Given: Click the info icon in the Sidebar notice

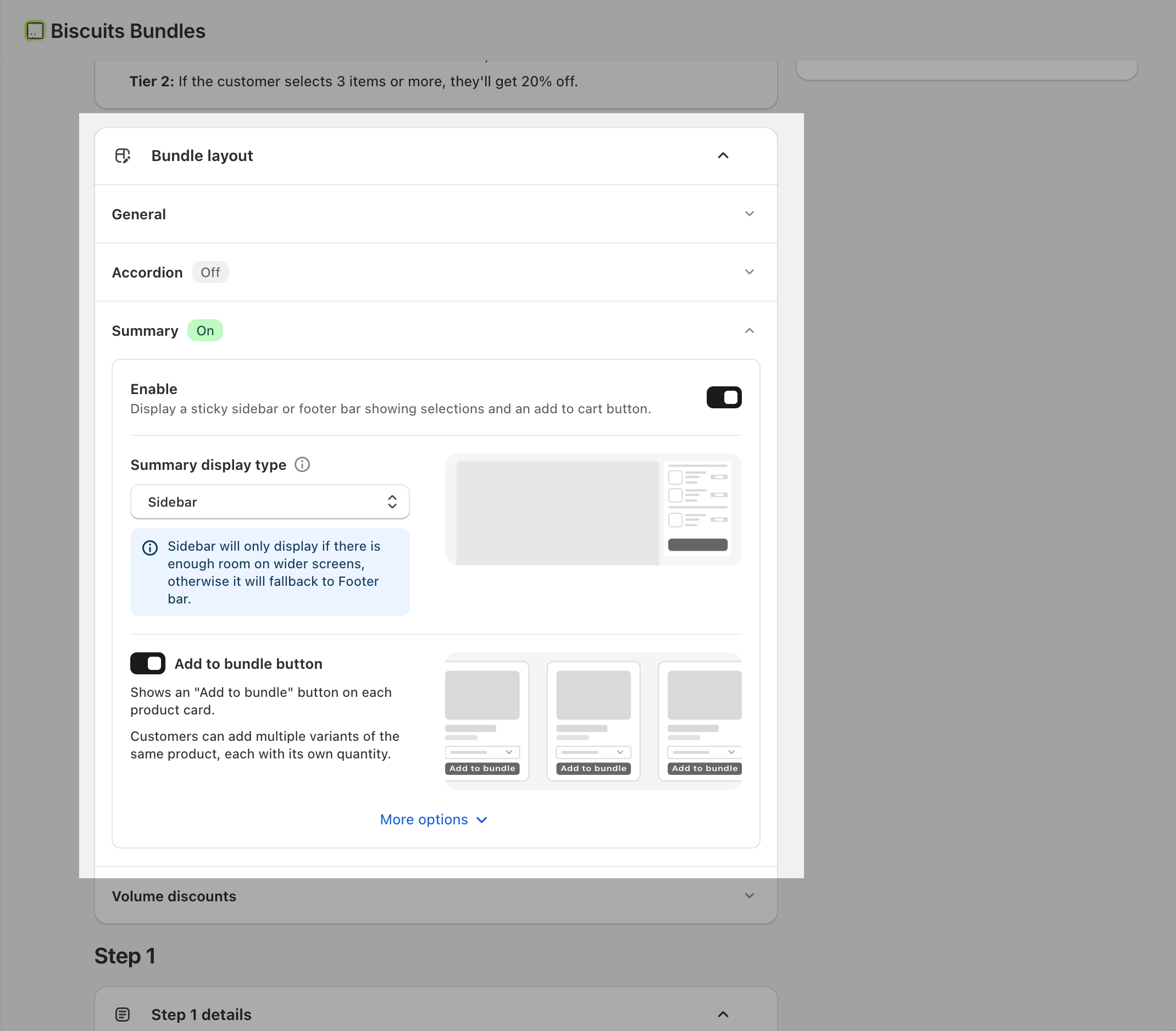Looking at the screenshot, I should pyautogui.click(x=150, y=548).
